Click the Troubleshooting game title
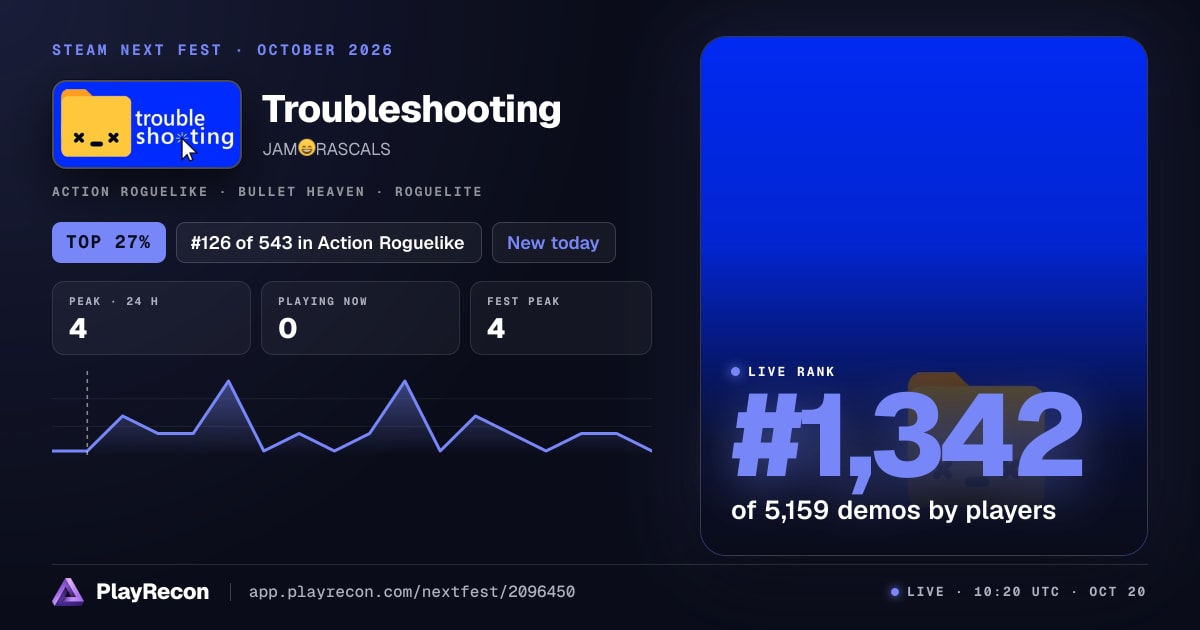The image size is (1200, 630). click(411, 108)
